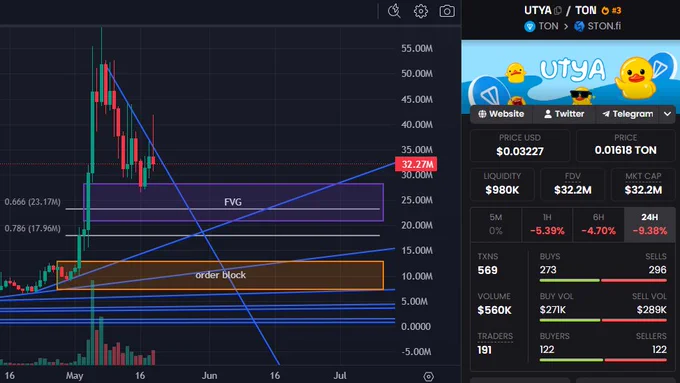Click the VOLUME $560K value

click(x=494, y=310)
